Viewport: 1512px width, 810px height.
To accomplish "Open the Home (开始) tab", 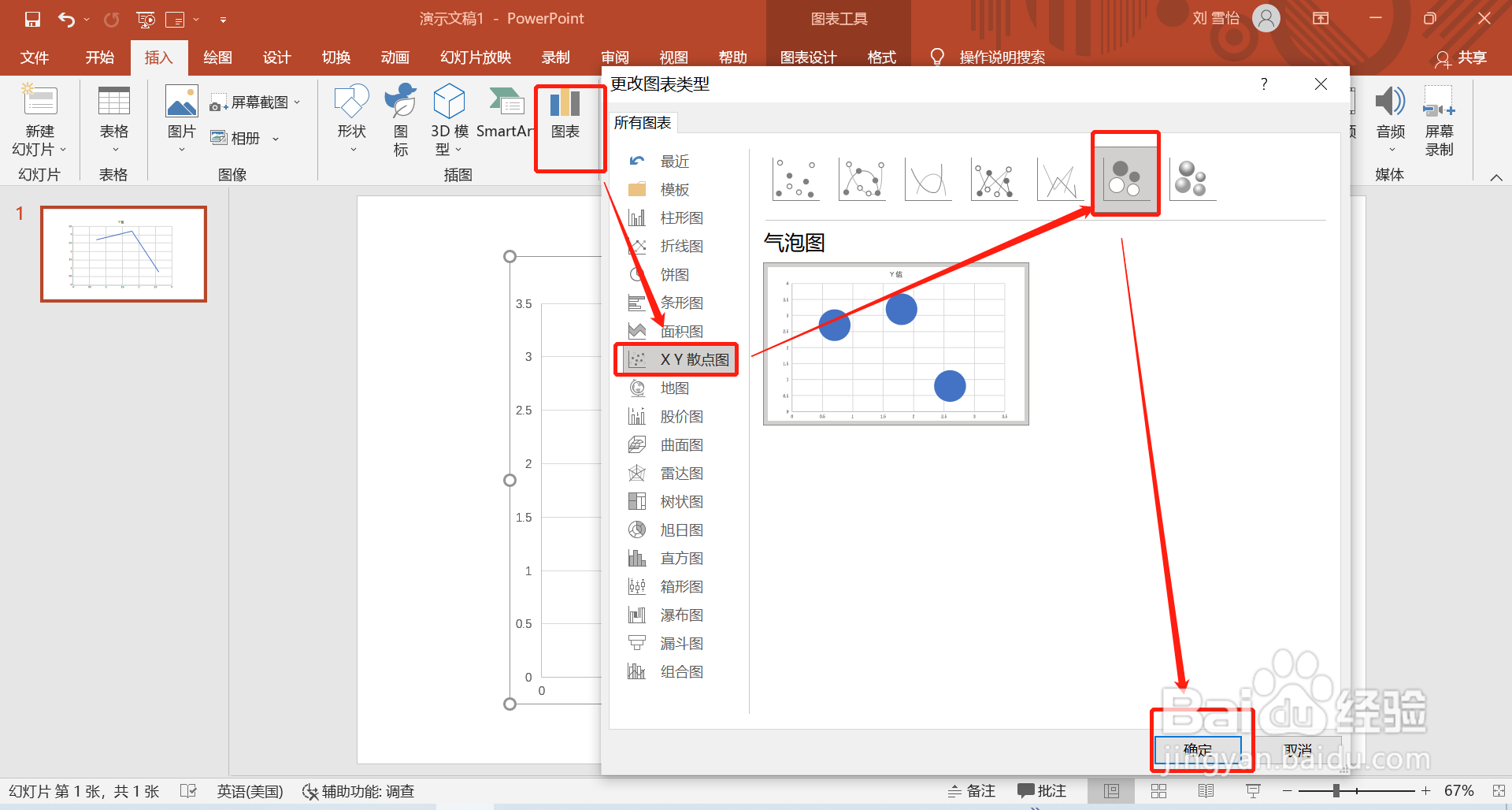I will [x=99, y=58].
